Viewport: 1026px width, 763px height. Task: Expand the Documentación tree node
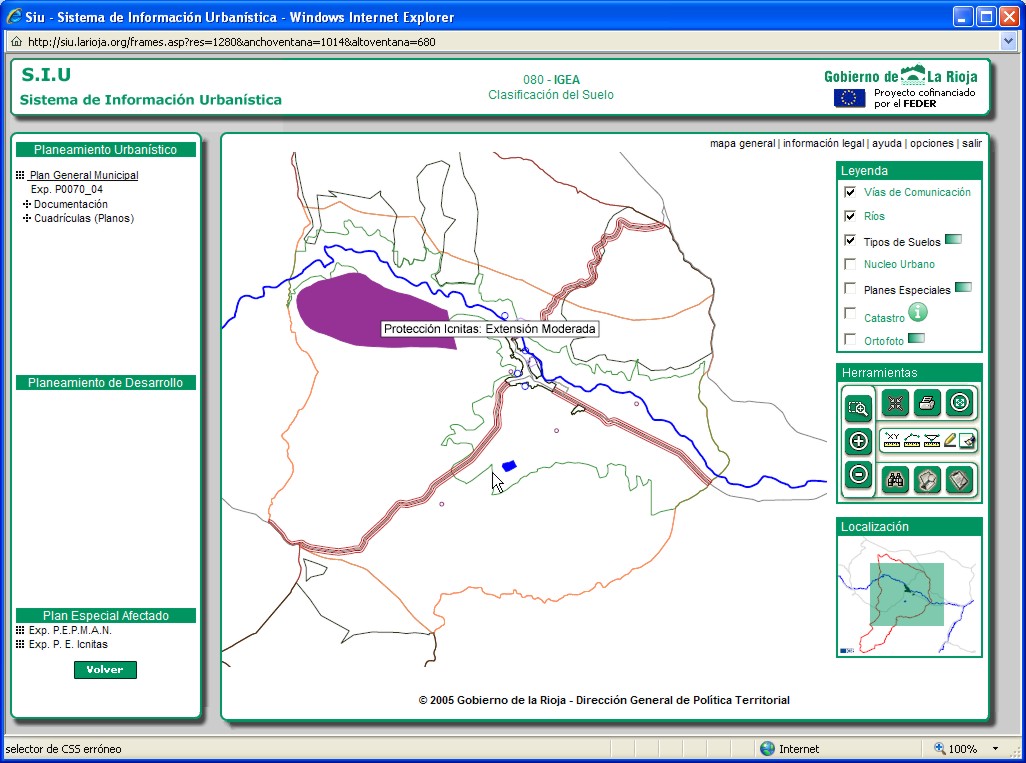(27, 204)
